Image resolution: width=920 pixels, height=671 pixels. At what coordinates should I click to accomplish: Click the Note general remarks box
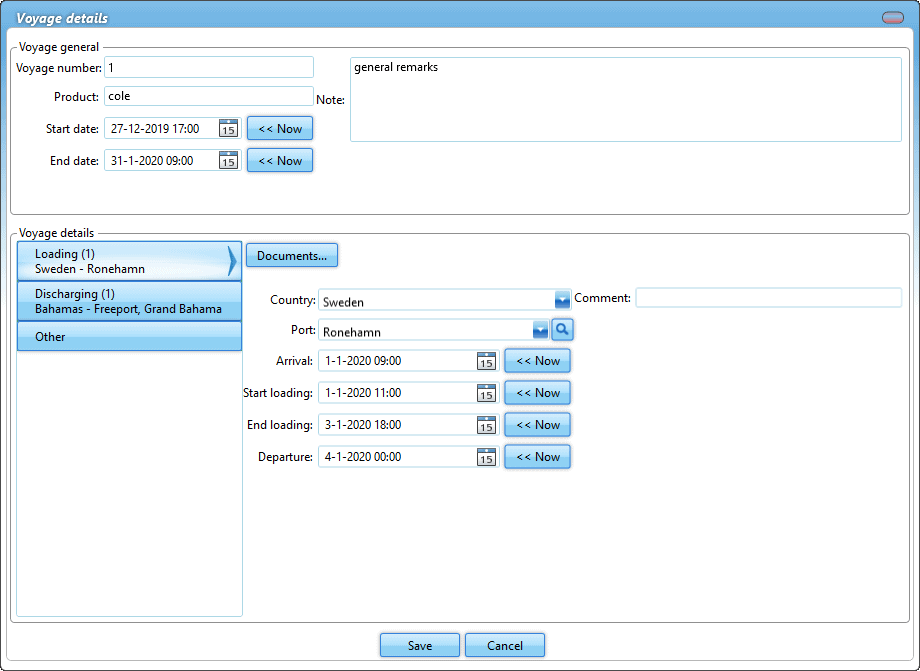(625, 100)
